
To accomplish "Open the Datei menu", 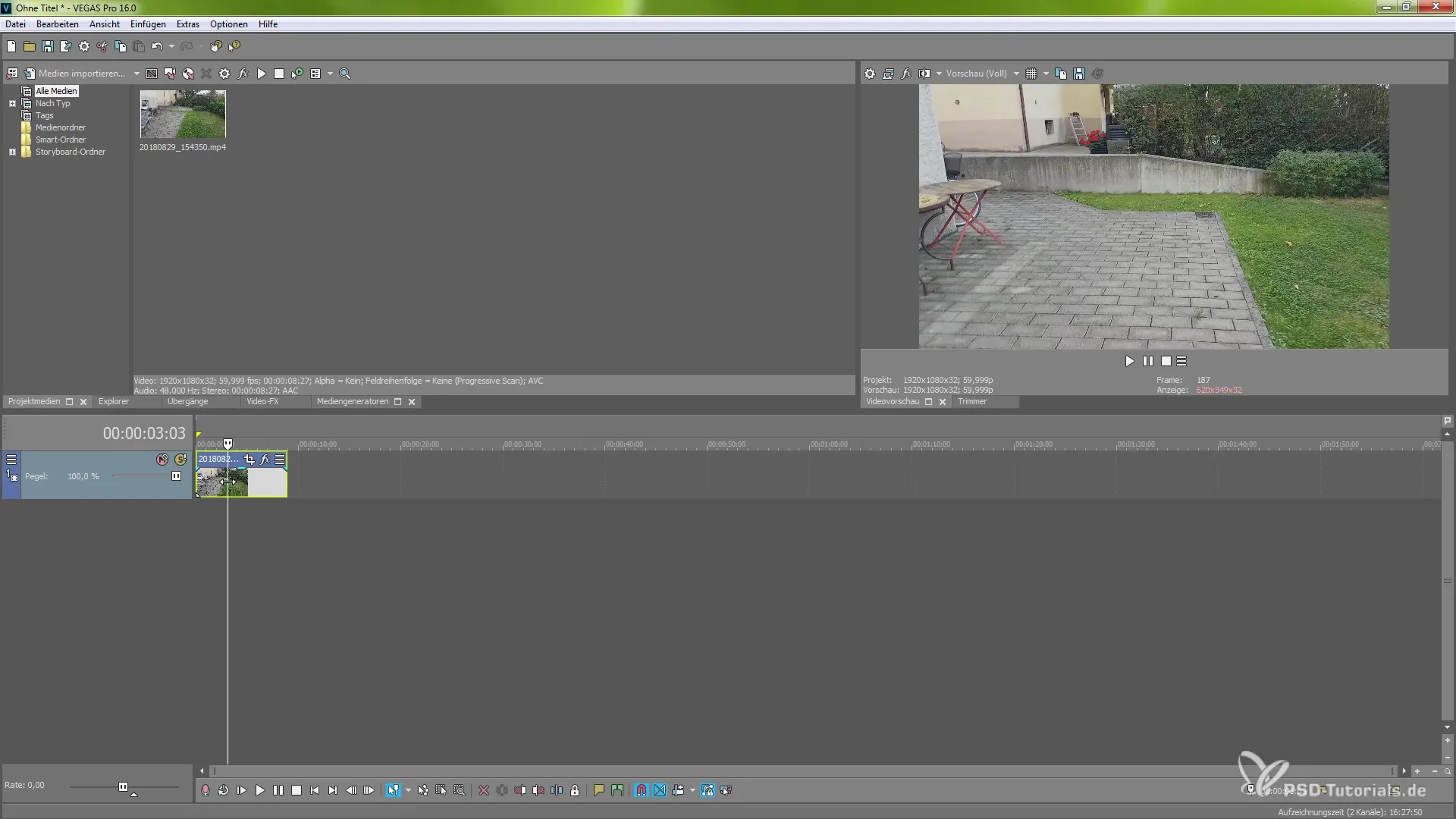I will (x=15, y=24).
